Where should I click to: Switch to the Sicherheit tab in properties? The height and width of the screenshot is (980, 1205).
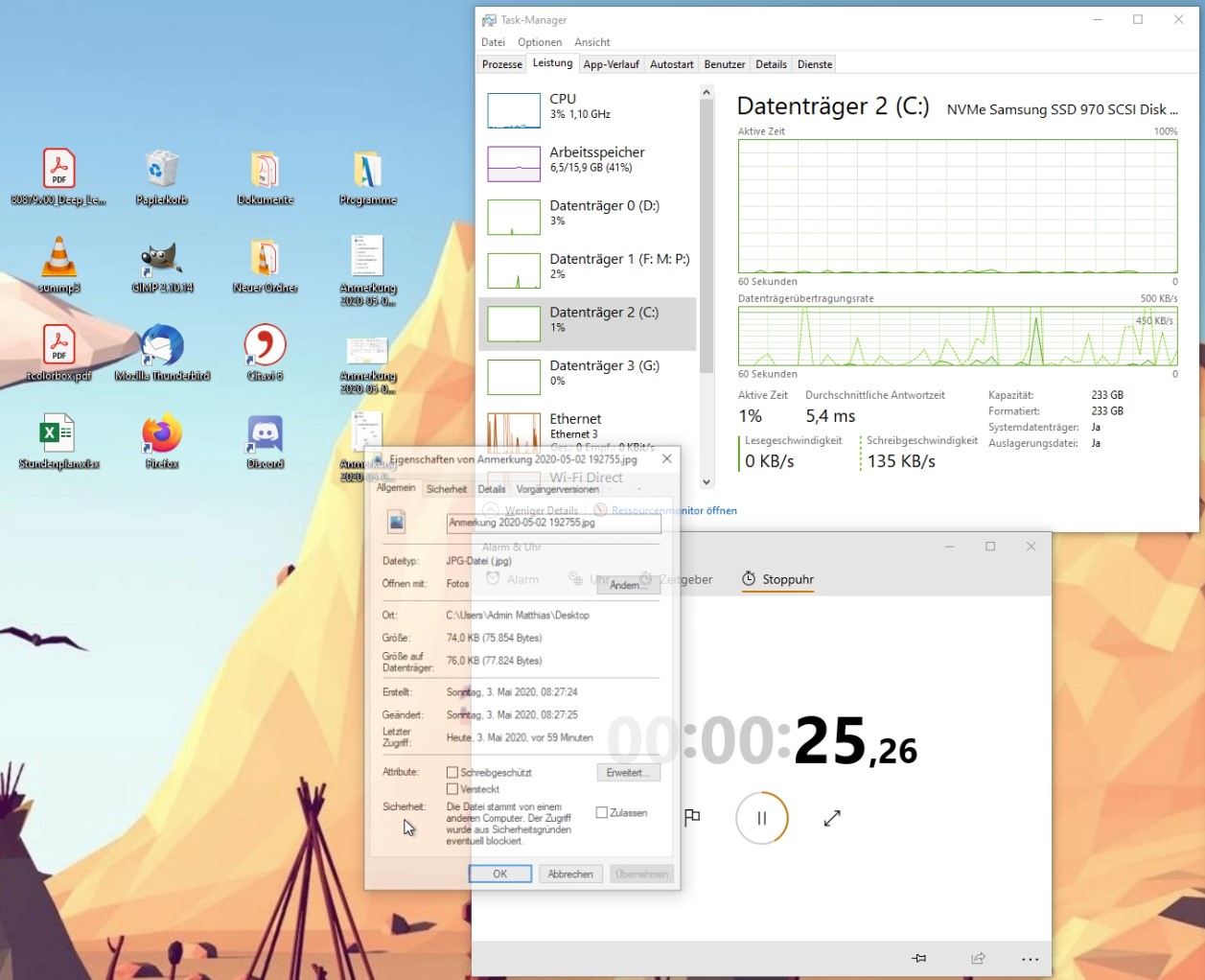[x=447, y=489]
